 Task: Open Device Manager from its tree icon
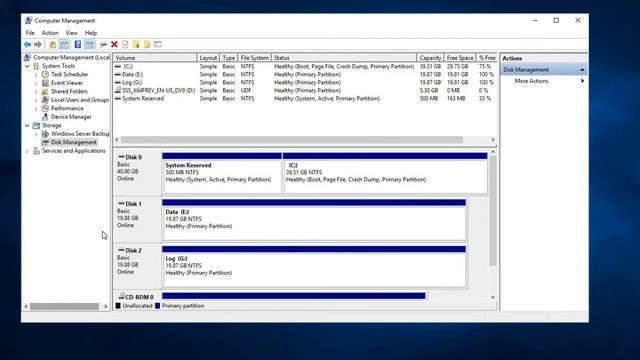[x=45, y=117]
